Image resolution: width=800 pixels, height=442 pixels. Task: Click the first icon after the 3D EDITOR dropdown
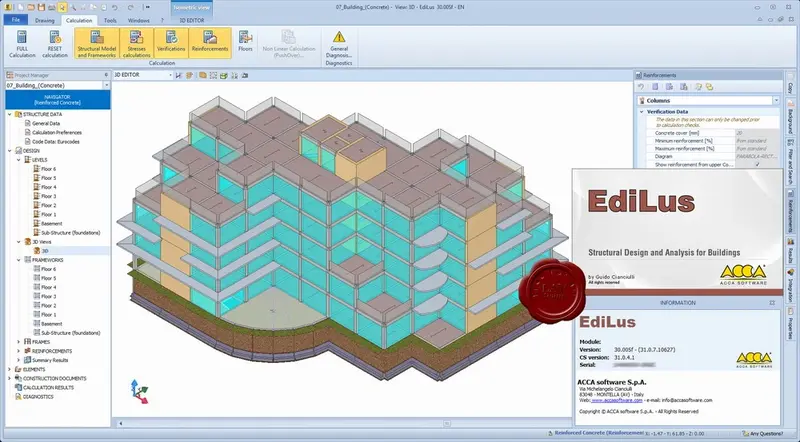click(179, 75)
